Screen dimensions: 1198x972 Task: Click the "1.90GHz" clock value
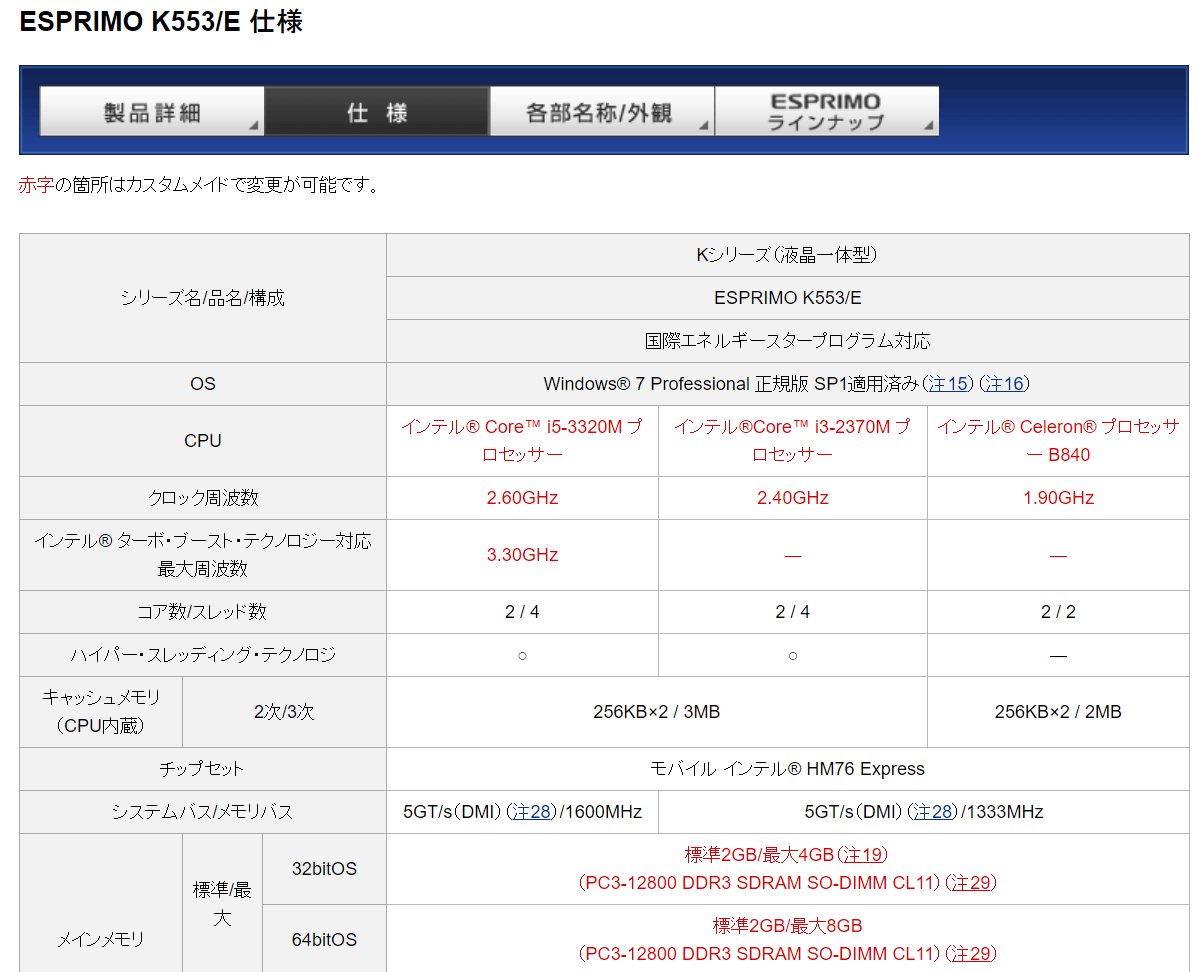click(1058, 498)
